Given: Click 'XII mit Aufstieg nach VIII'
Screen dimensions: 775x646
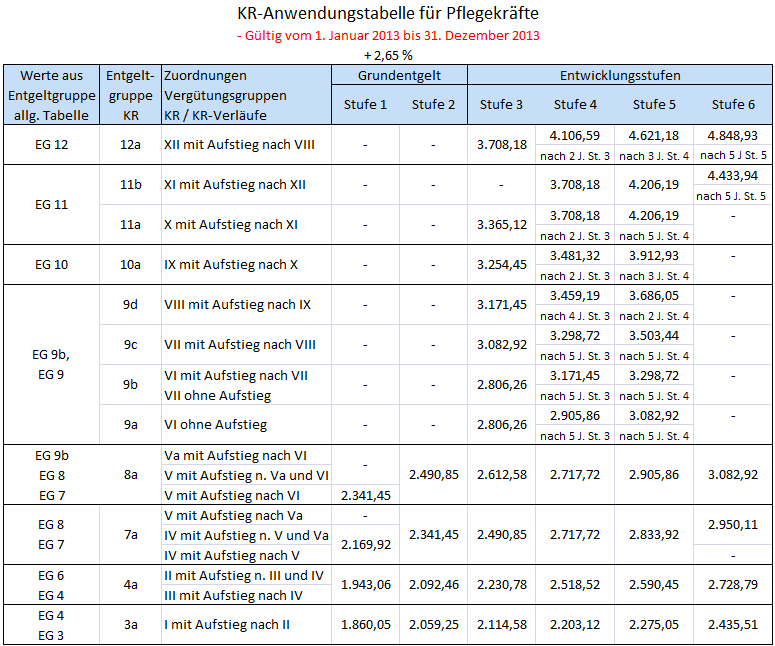Looking at the screenshot, I should tap(239, 145).
